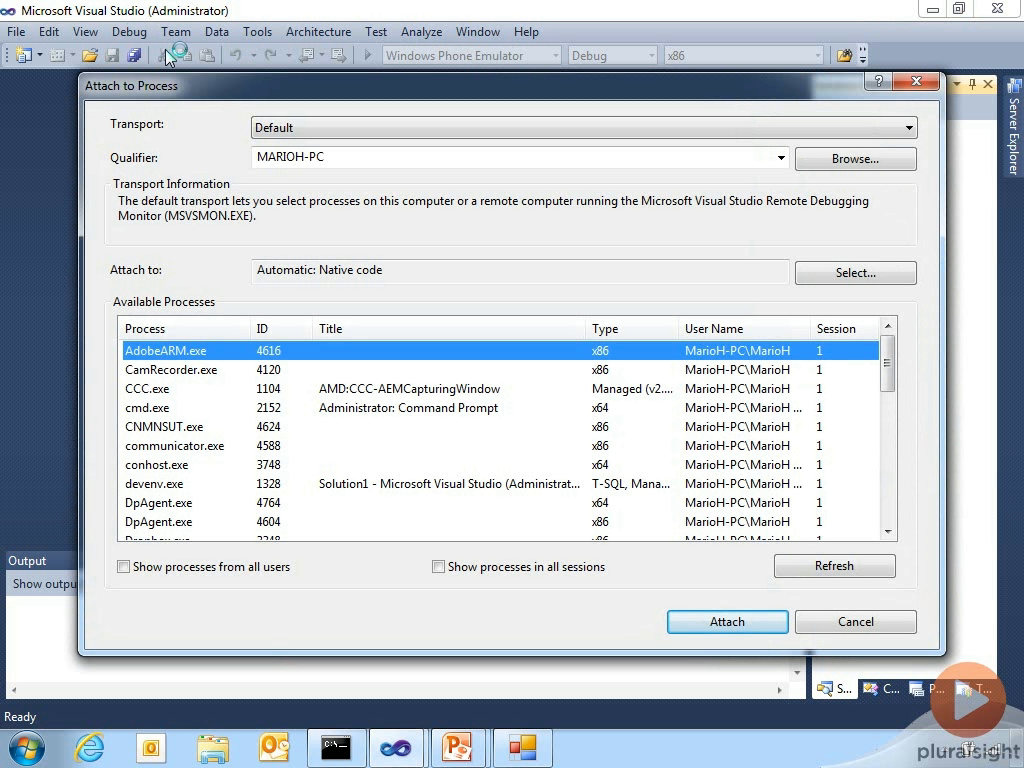The height and width of the screenshot is (768, 1024).
Task: Select the communicator.exe process row
Action: coord(500,446)
